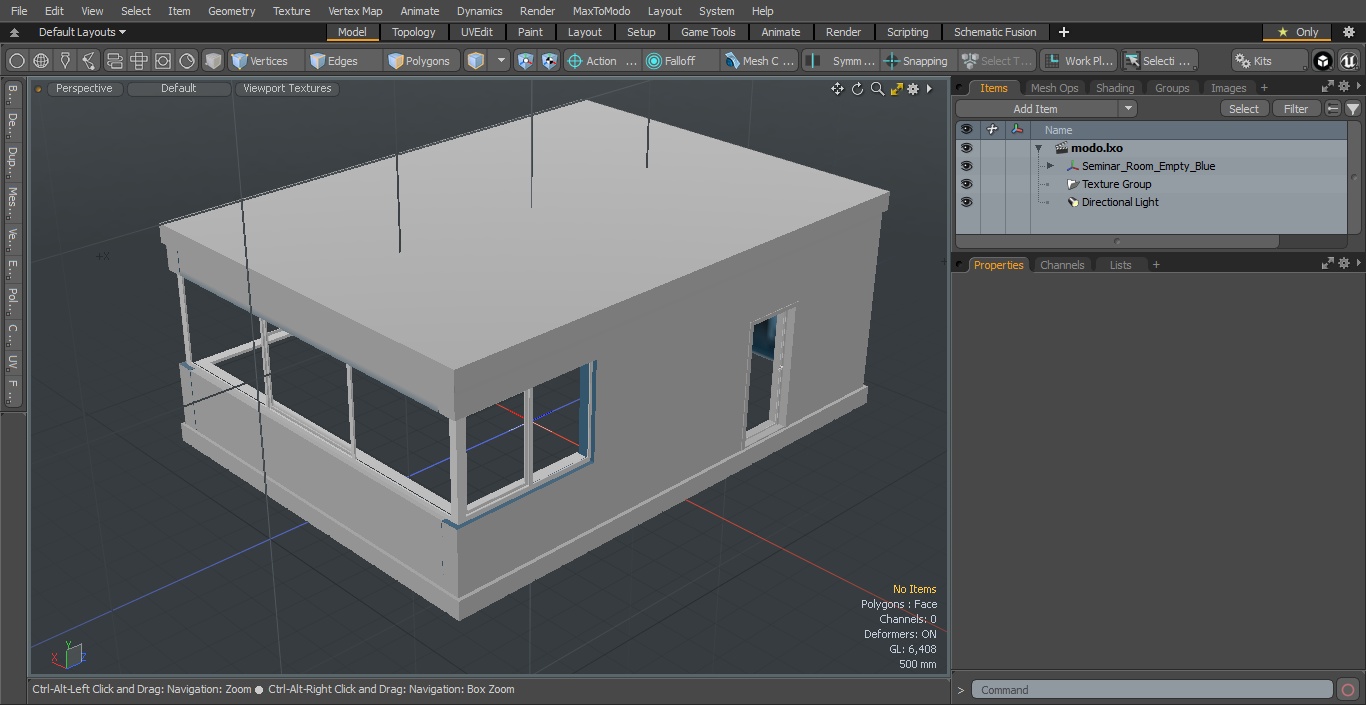Image resolution: width=1366 pixels, height=705 pixels.
Task: Click the unfolded cube cross-shaped icon
Action: pyautogui.click(x=139, y=61)
